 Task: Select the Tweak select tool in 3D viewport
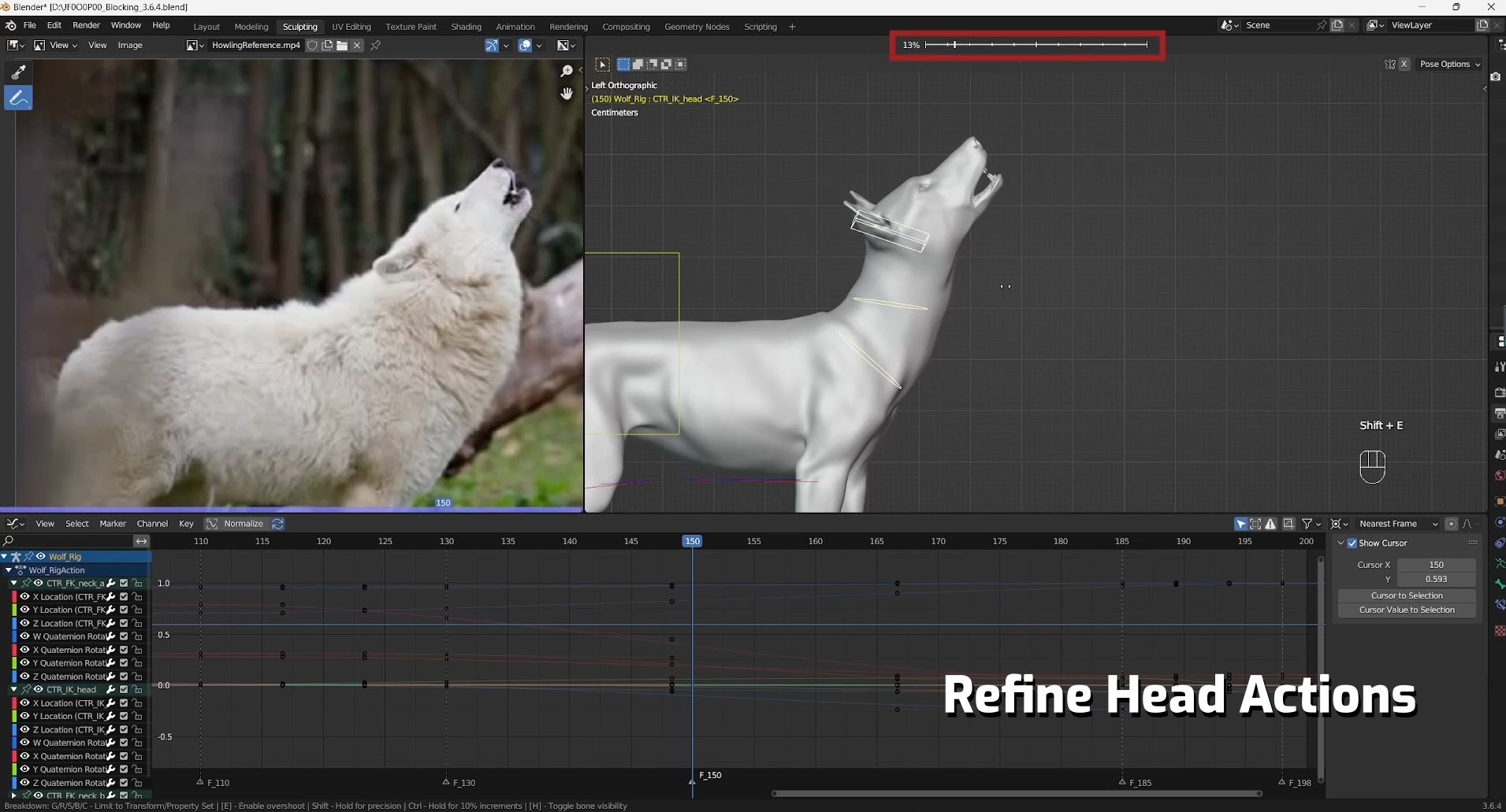tap(602, 65)
